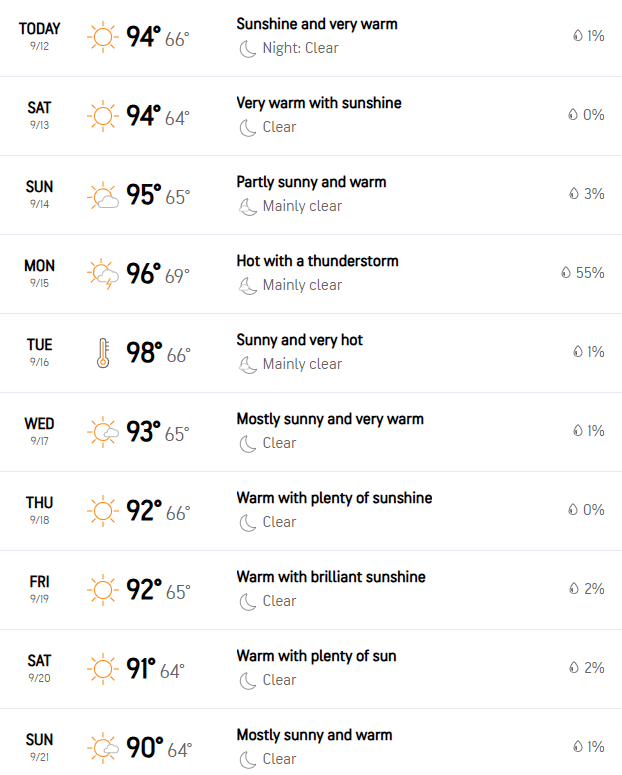This screenshot has width=622, height=775.
Task: Click 'Warm with brilliant sunshine' text
Action: [331, 577]
